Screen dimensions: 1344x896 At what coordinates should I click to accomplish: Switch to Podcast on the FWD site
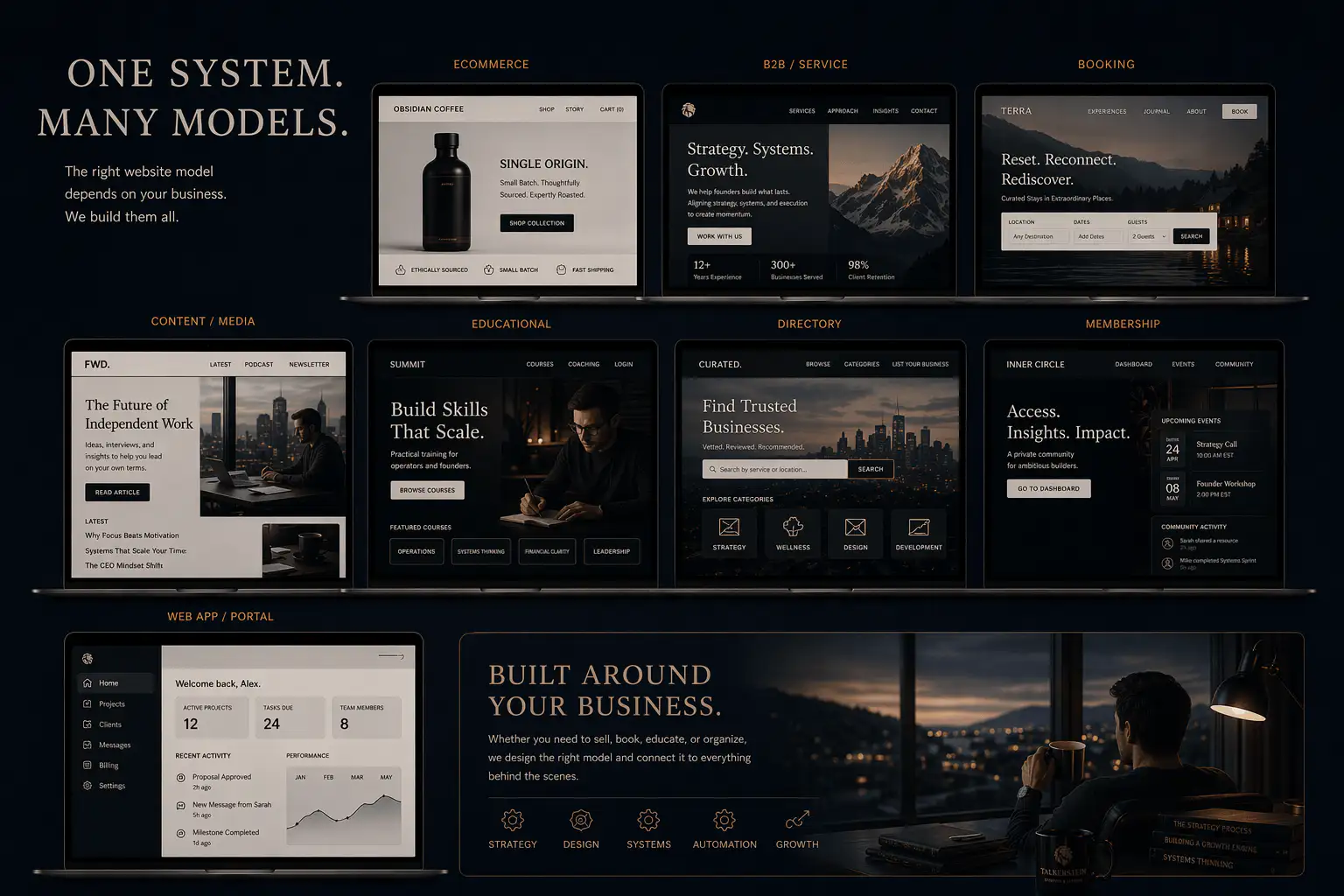(258, 364)
